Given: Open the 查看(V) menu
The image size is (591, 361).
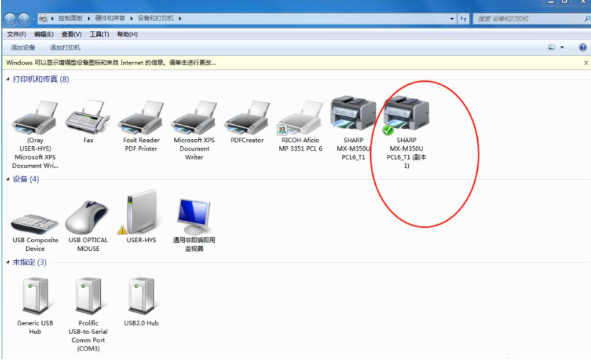Looking at the screenshot, I should point(72,34).
